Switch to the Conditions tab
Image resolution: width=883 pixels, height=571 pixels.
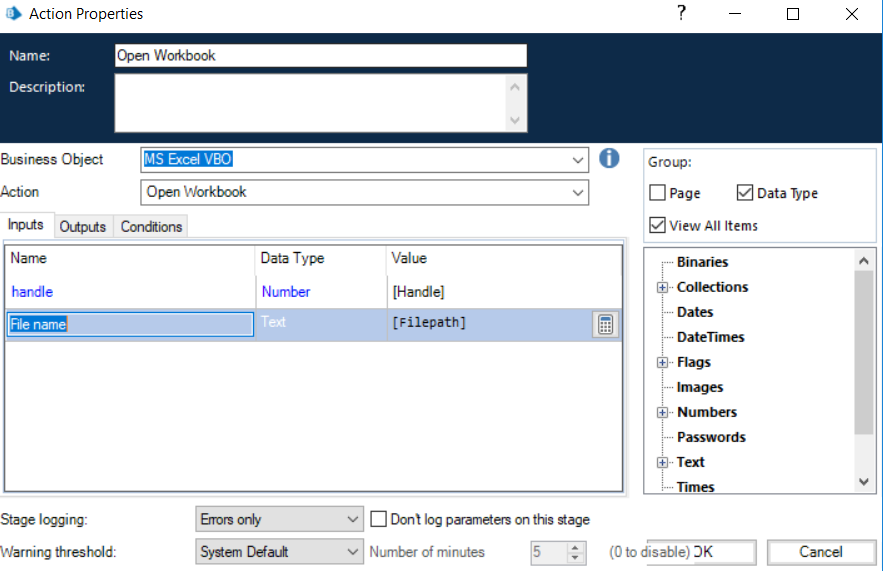(x=151, y=226)
